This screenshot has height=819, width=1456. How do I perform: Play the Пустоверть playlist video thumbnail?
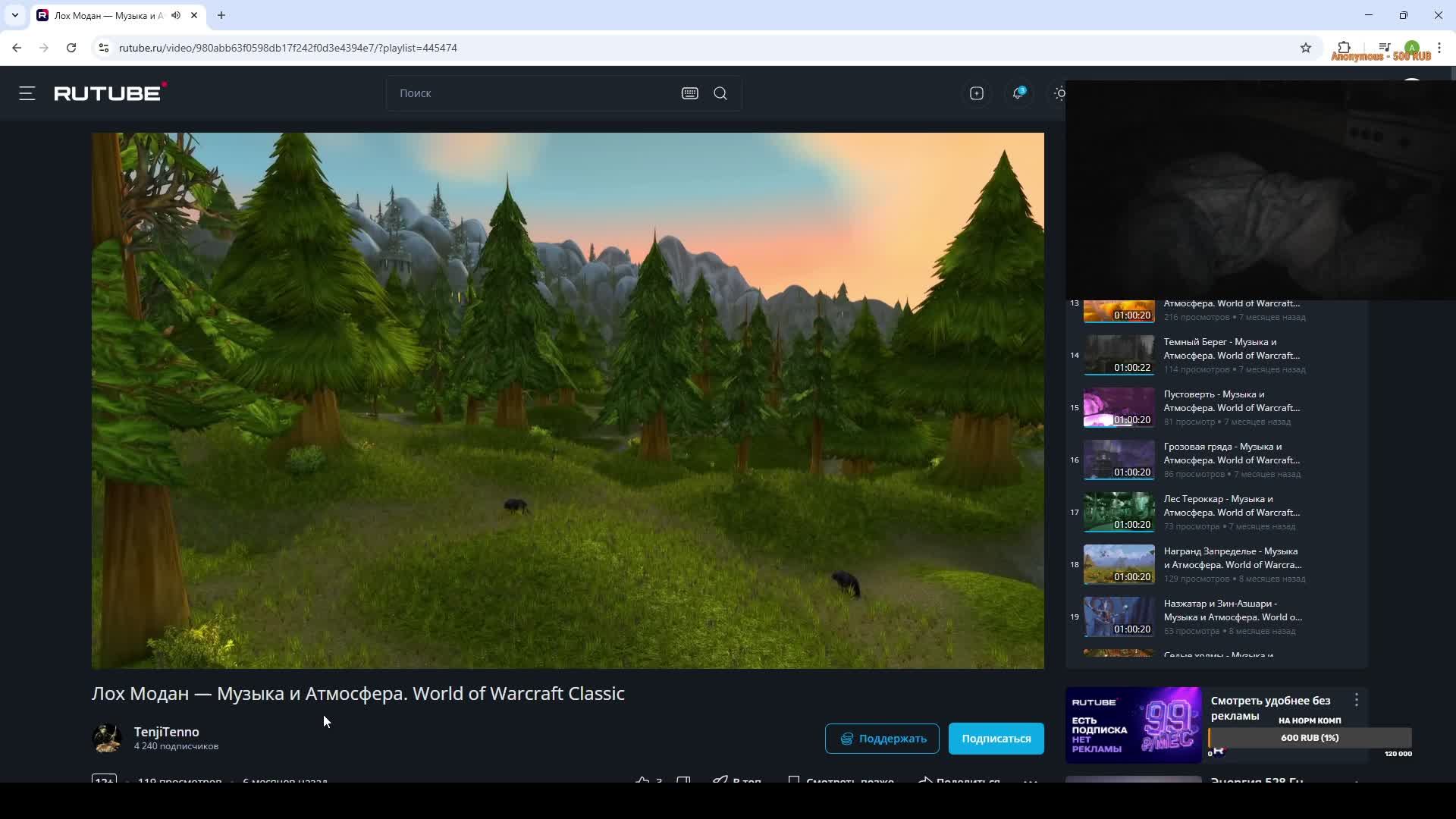point(1119,407)
